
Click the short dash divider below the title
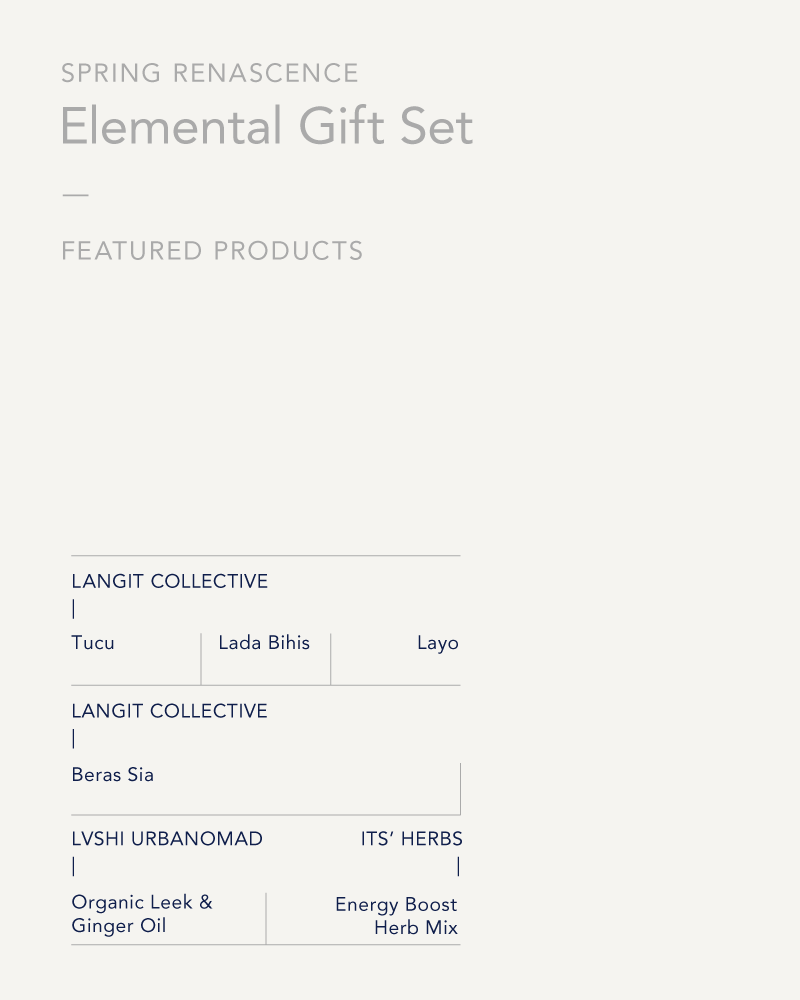(x=75, y=195)
